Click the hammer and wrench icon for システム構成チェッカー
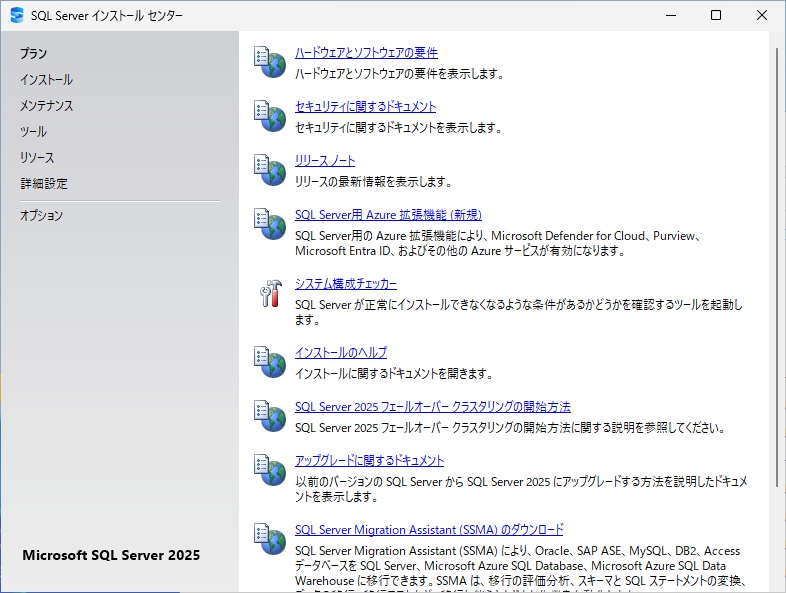The width and height of the screenshot is (786, 593). tap(271, 293)
